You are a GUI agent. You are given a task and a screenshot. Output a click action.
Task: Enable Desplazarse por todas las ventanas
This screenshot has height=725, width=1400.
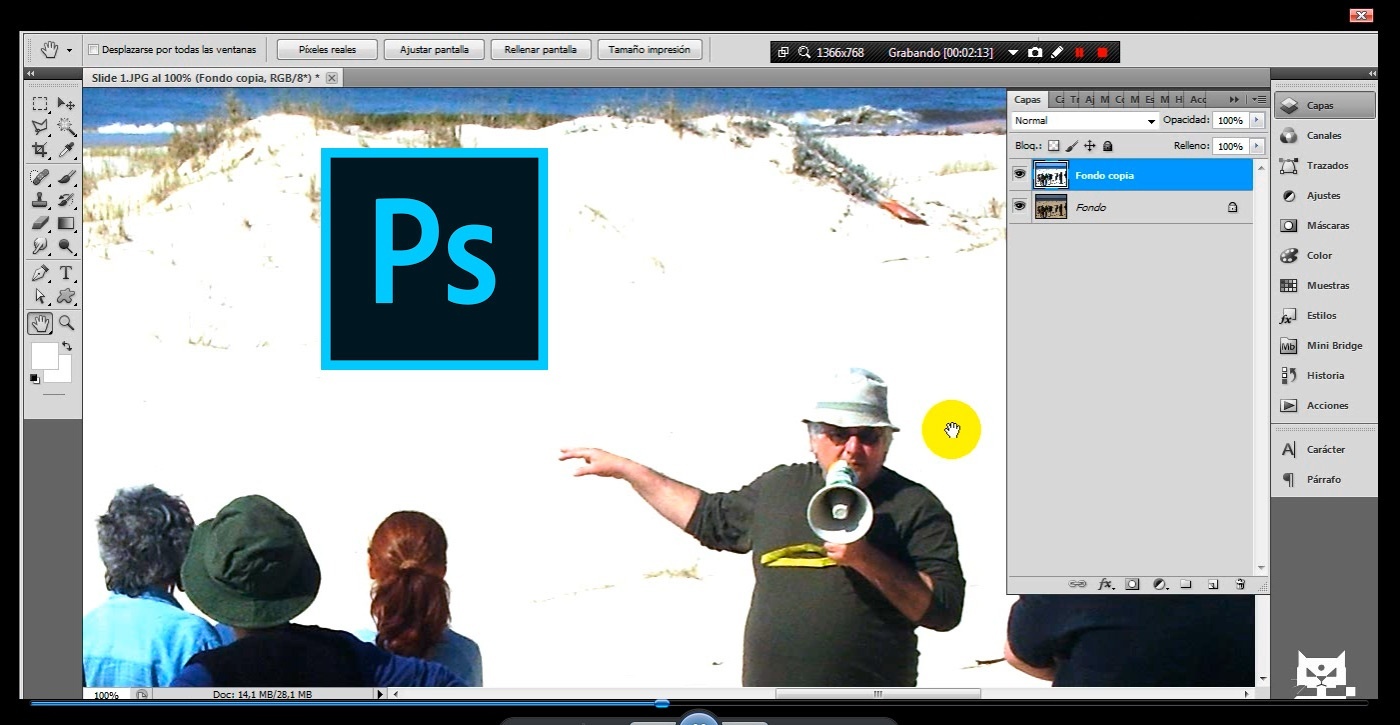point(93,49)
